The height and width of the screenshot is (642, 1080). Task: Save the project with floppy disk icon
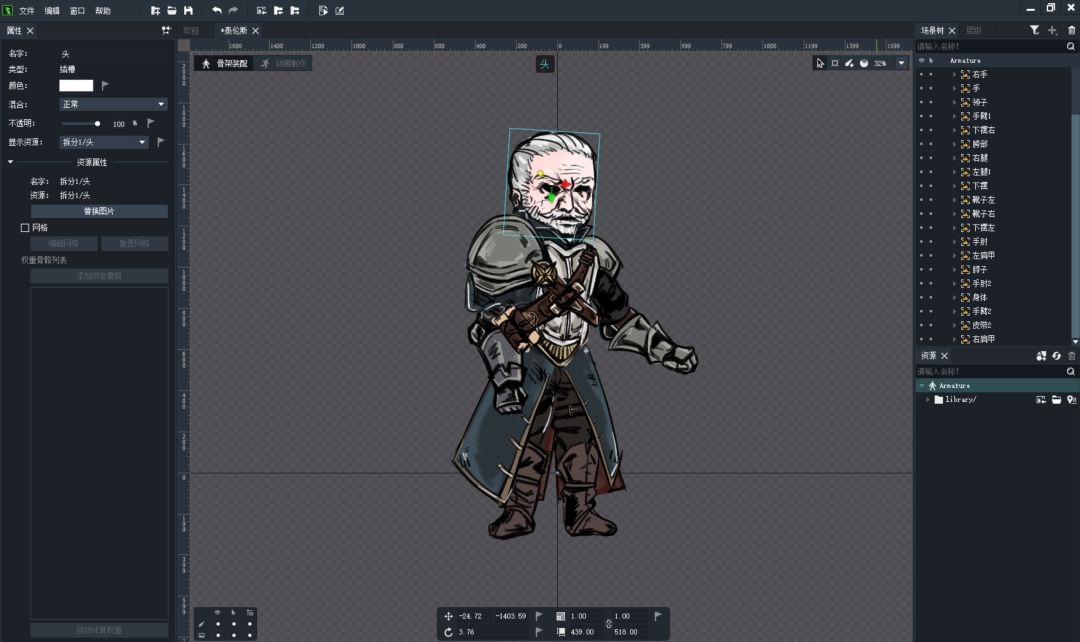point(188,10)
